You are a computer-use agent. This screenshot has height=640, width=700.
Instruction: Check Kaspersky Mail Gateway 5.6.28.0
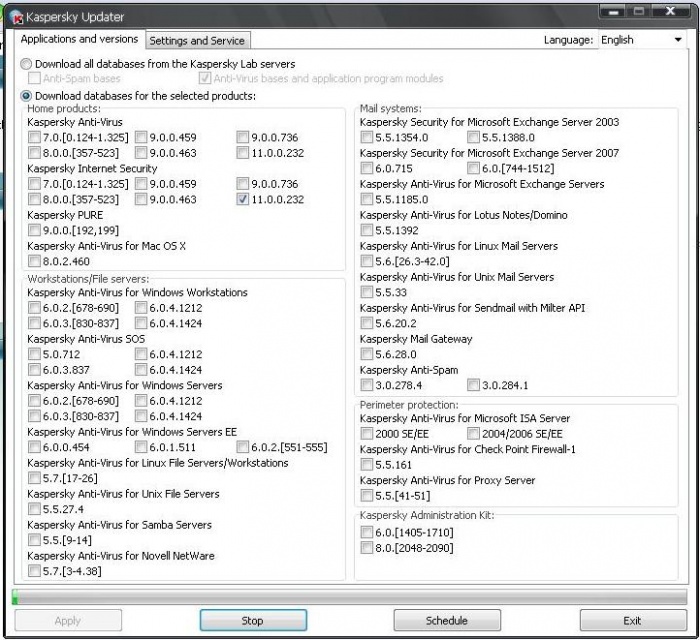[x=367, y=354]
